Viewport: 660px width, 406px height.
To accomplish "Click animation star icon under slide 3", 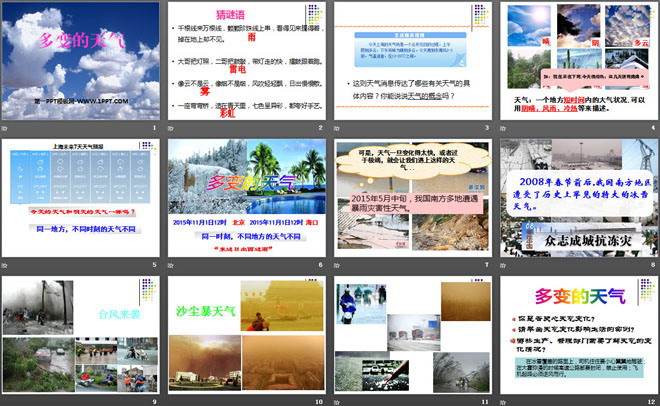I will click(x=337, y=128).
